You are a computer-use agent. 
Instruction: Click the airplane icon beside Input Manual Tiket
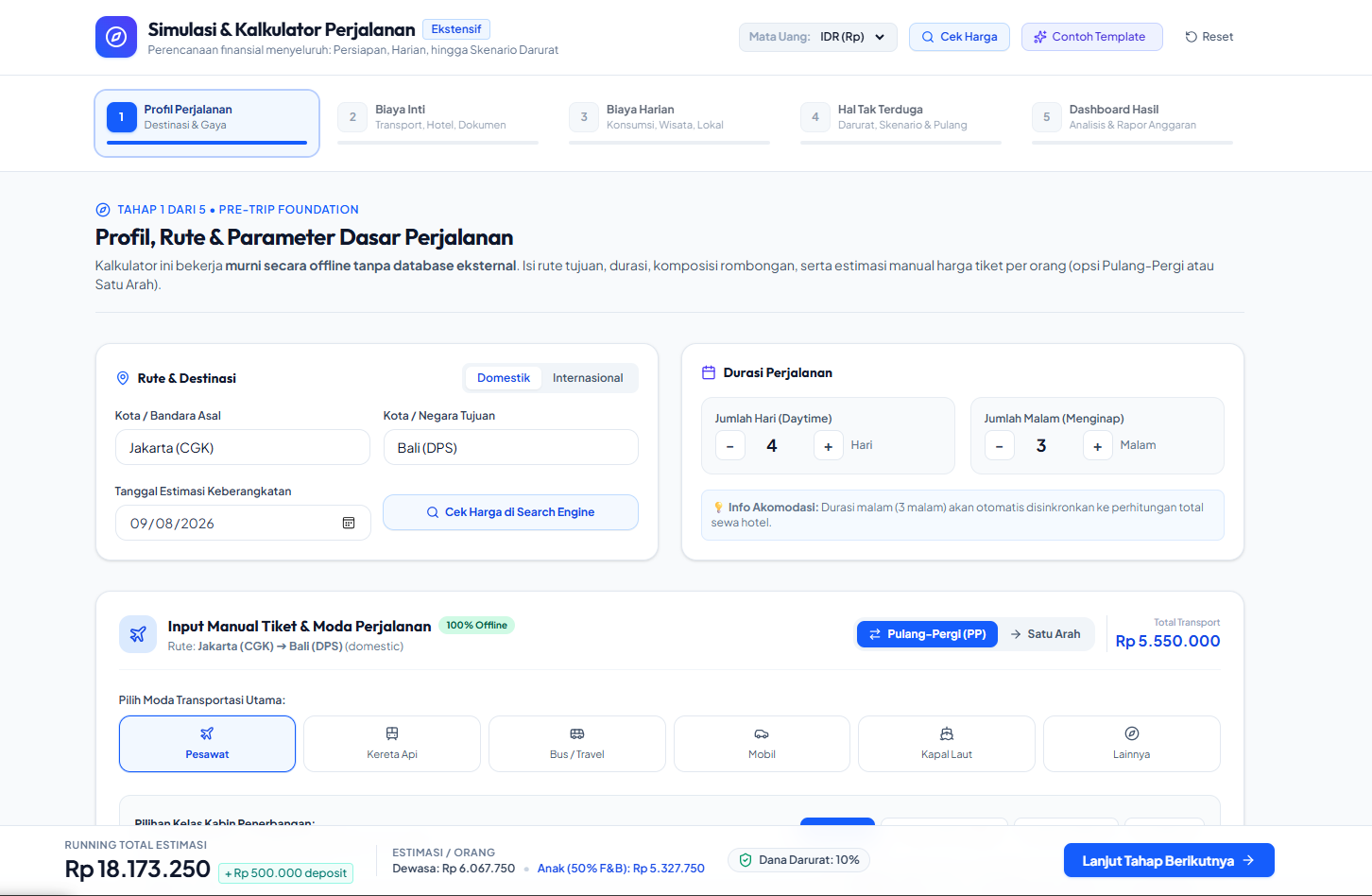[x=138, y=634]
